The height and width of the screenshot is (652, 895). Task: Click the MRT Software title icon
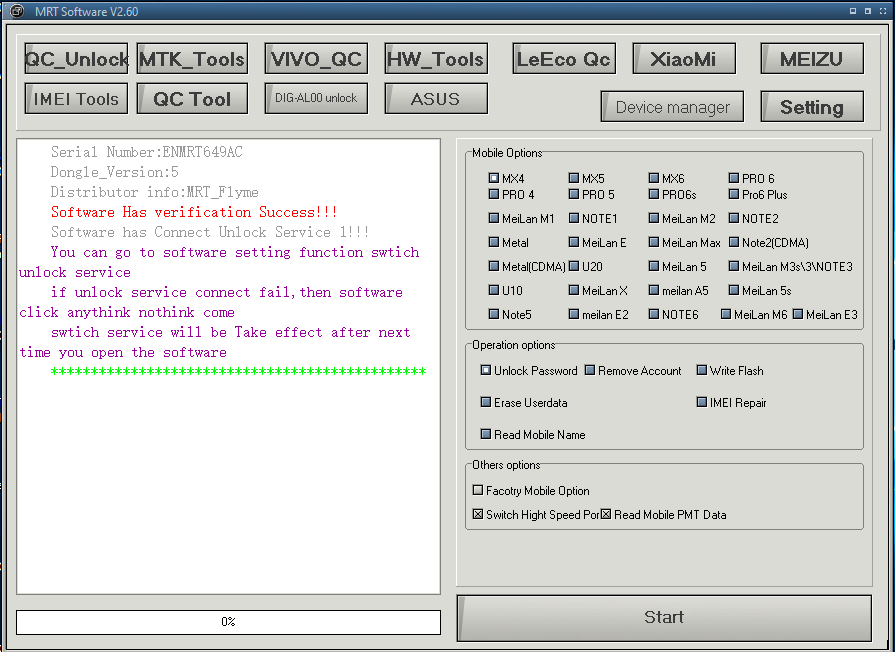[x=17, y=11]
